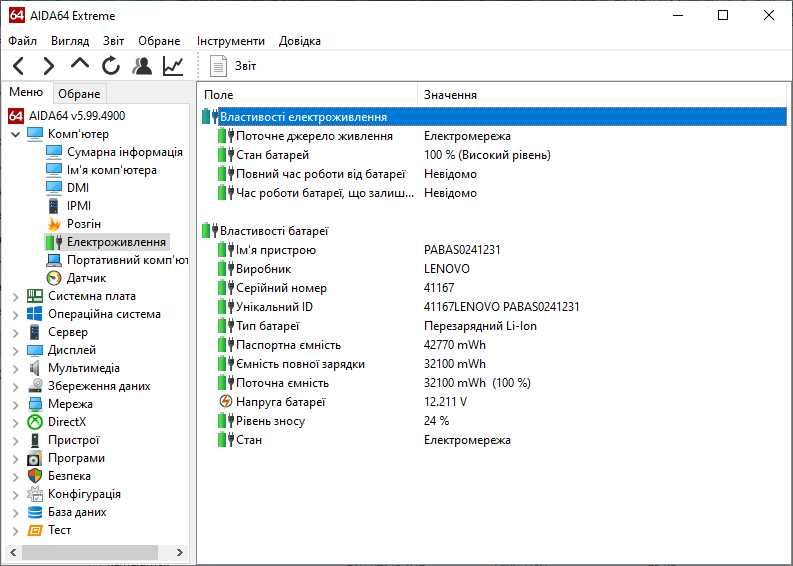
Task: Open the Файл menu
Action: tap(22, 41)
